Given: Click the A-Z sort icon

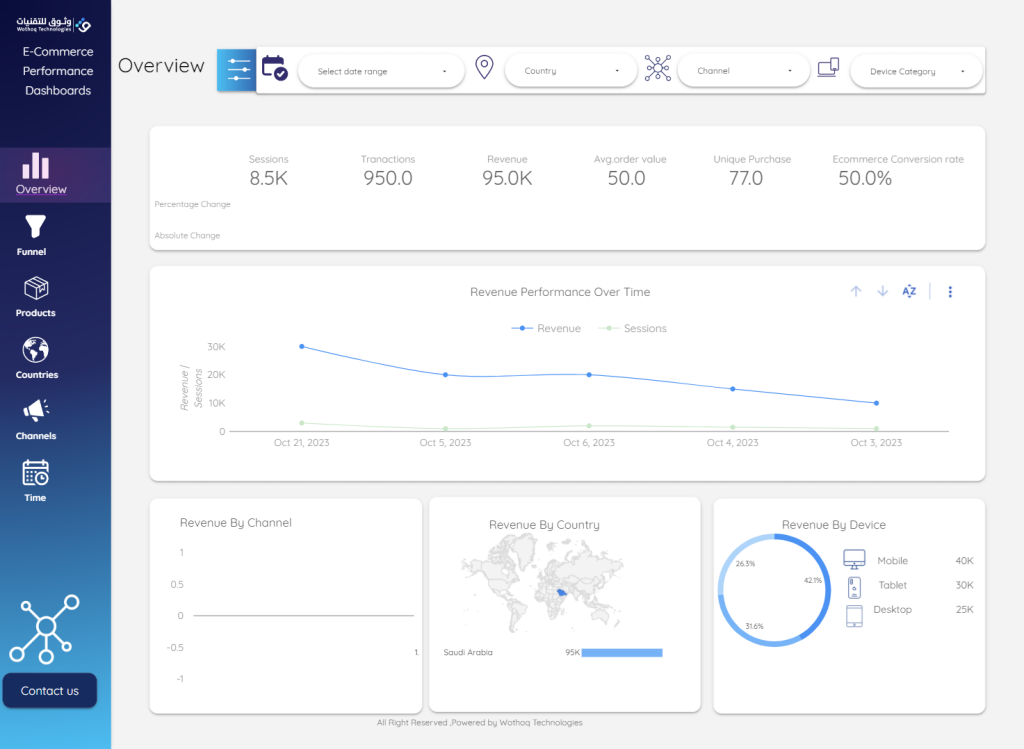Looking at the screenshot, I should [909, 291].
